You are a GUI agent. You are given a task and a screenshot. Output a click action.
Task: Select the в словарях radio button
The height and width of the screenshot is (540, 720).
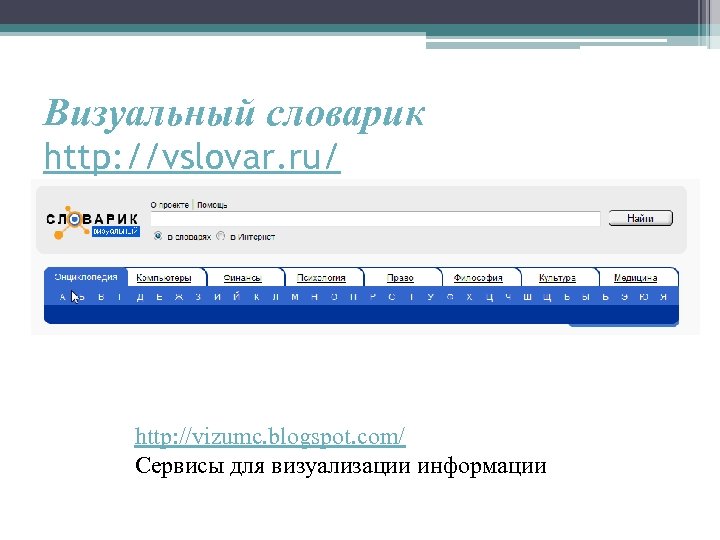[x=158, y=236]
